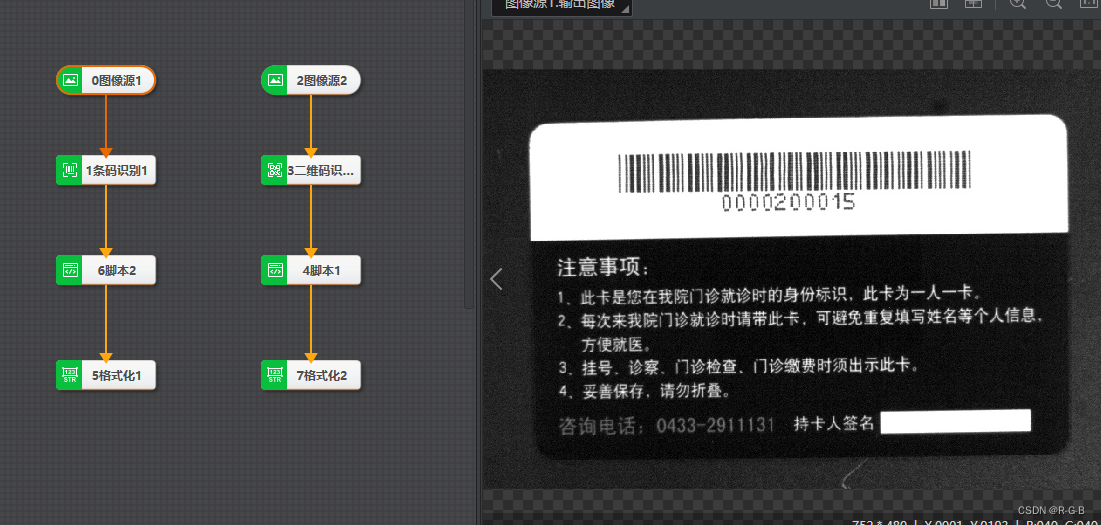The image size is (1101, 525).
Task: Select the 0图像源1 image source node
Action: [x=106, y=80]
